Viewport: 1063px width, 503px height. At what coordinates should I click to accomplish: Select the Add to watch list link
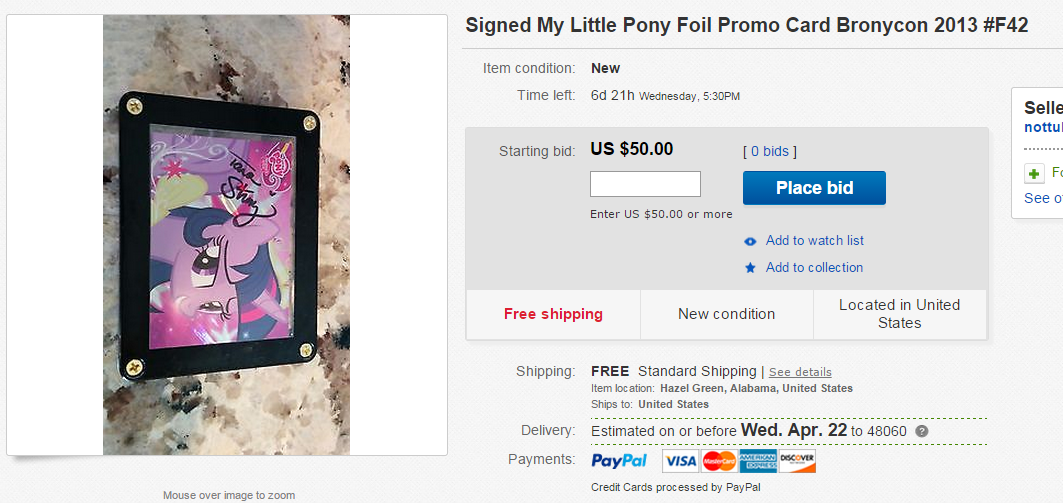point(814,241)
